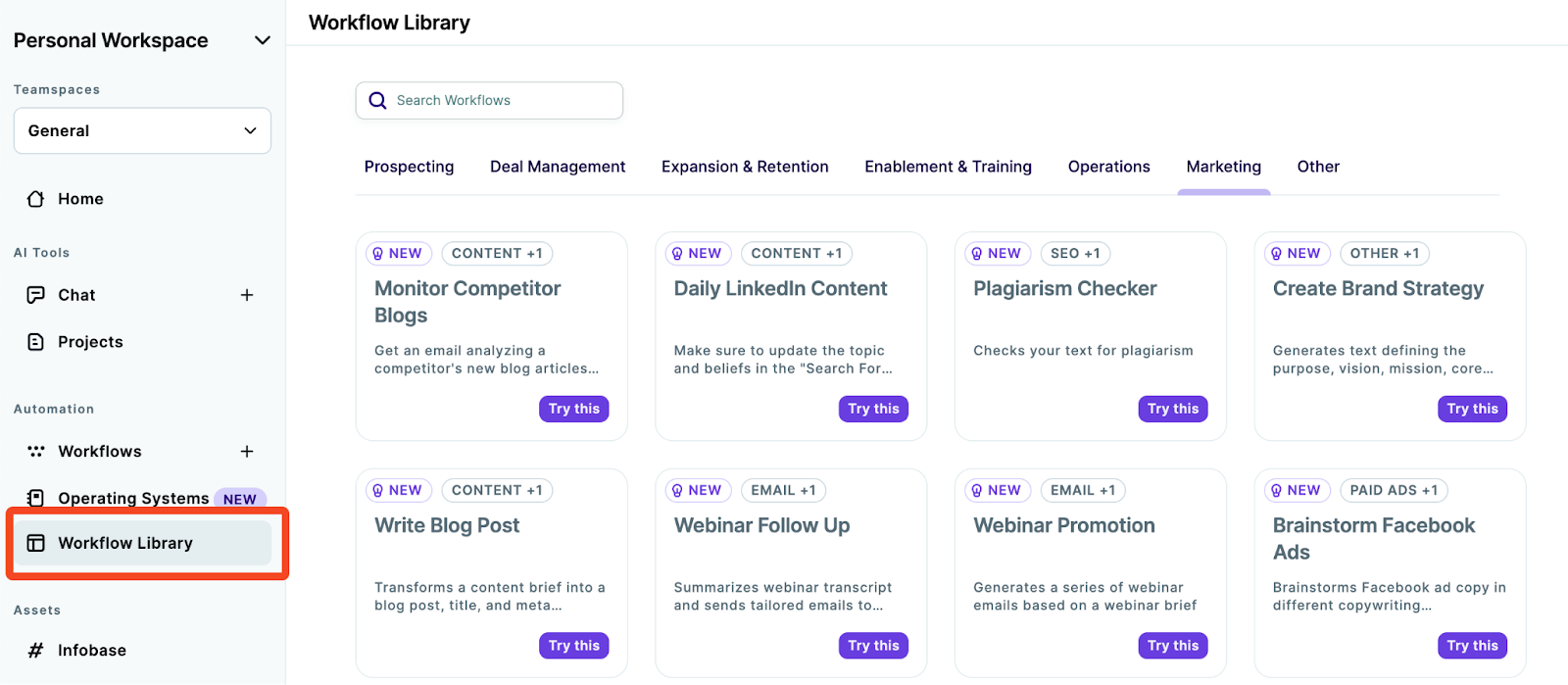Click the Workflows dots icon
Viewport: 1568px width, 685px height.
(36, 452)
